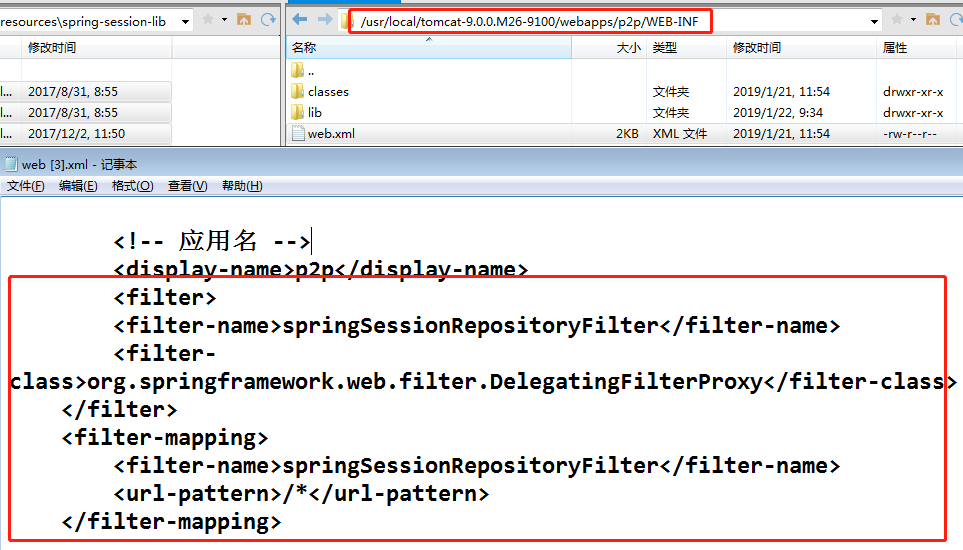Select the web.xml file

330,133
